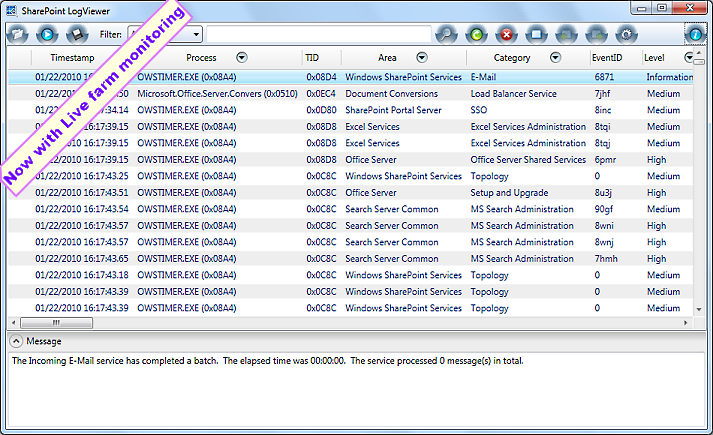Click the TID column header
The height and width of the screenshot is (435, 713).
click(312, 58)
